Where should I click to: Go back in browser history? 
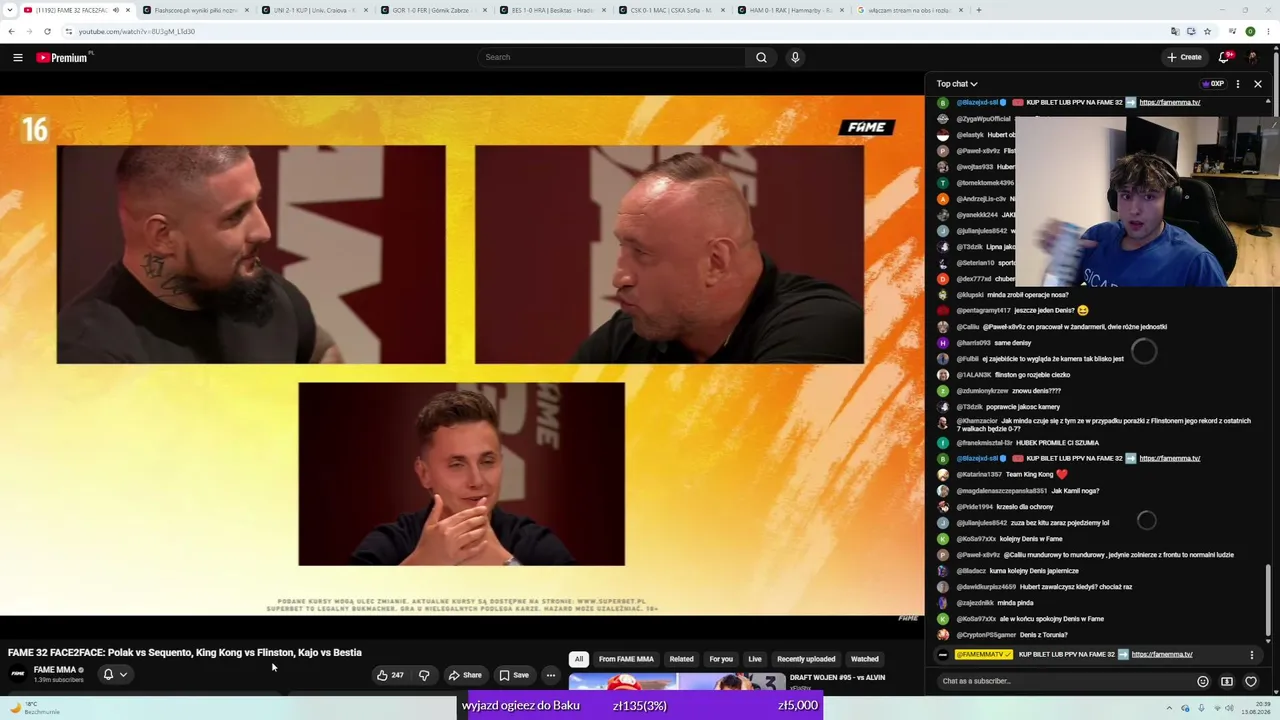click(x=11, y=31)
